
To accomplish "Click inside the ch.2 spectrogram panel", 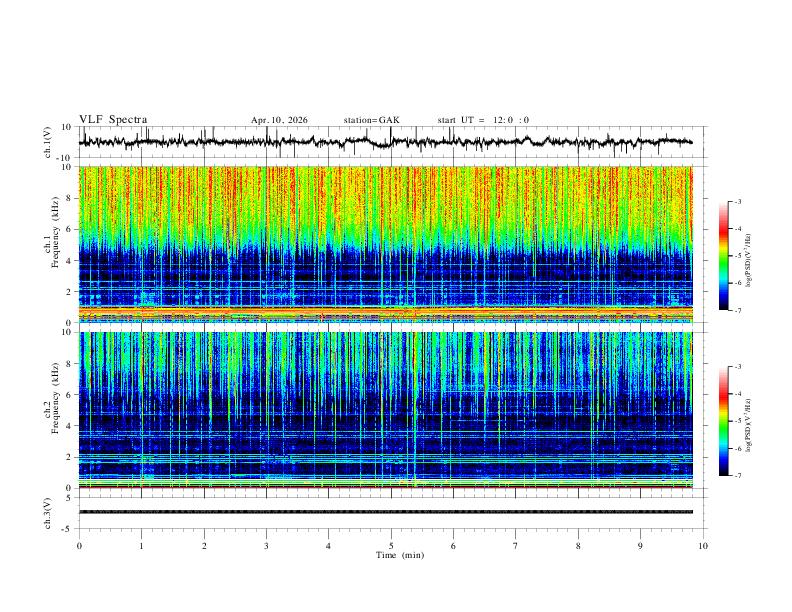I will [x=385, y=410].
